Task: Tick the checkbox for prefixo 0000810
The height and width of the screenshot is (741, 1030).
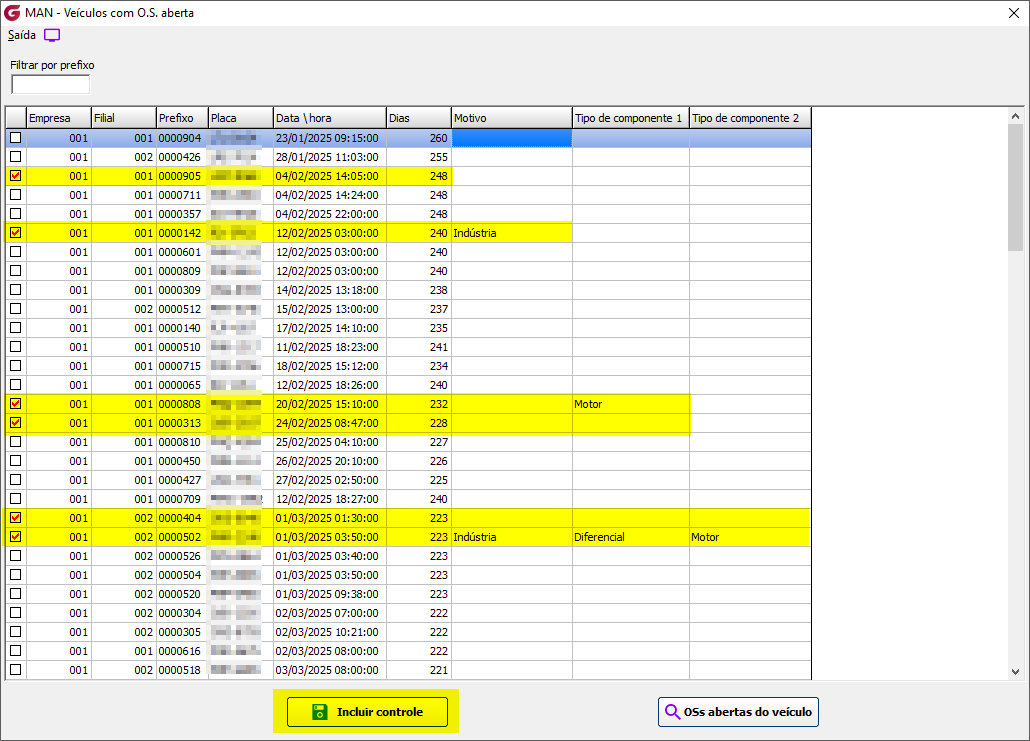Action: [16, 442]
